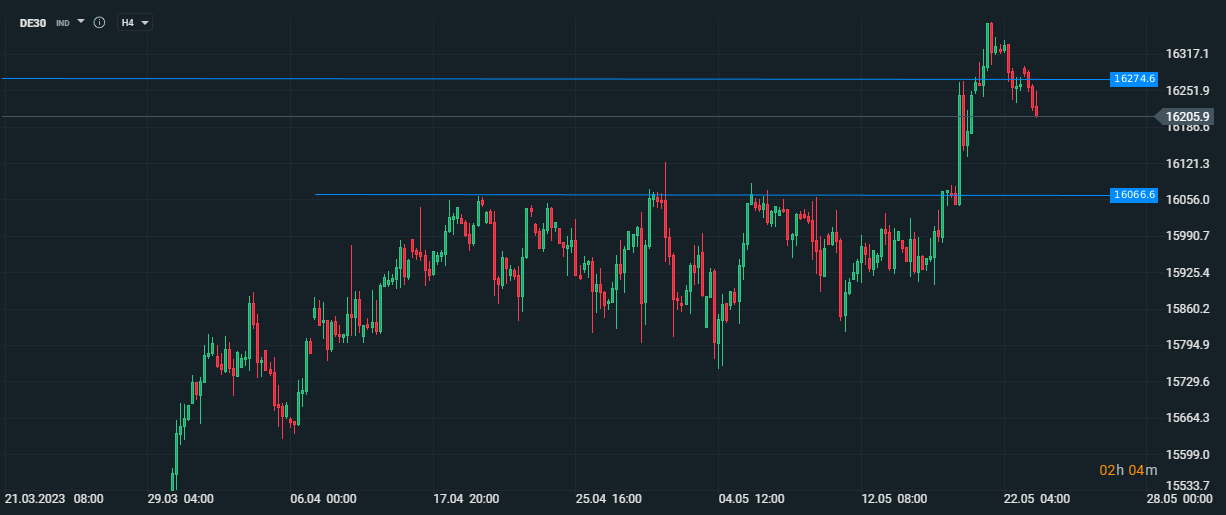Screen dimensions: 1226x515
Task: Click the 16317.1 price axis value
Action: pyautogui.click(x=1188, y=54)
